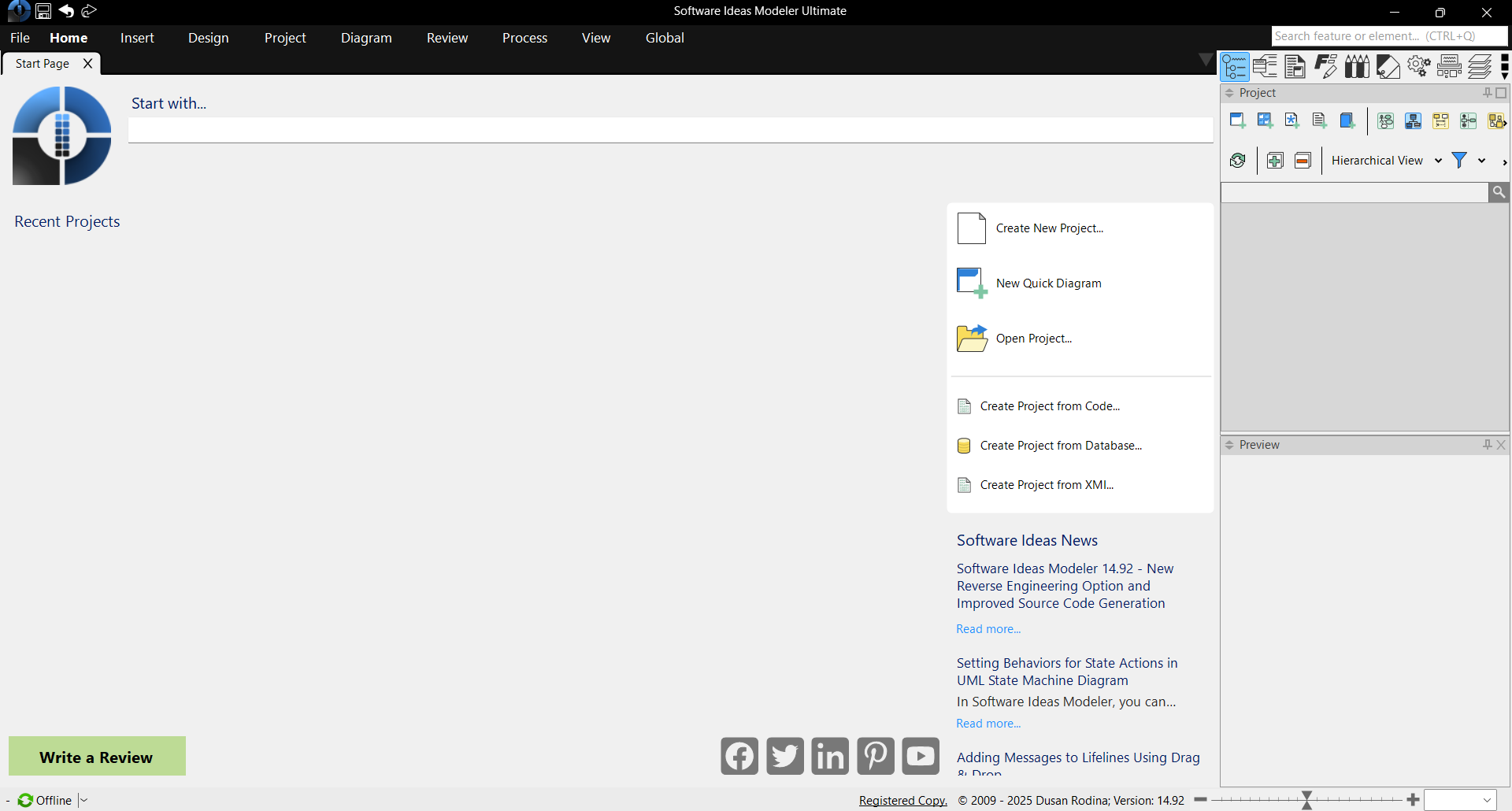Viewport: 1512px width, 811px height.
Task: Add new diagram in Project panel
Action: (1237, 120)
